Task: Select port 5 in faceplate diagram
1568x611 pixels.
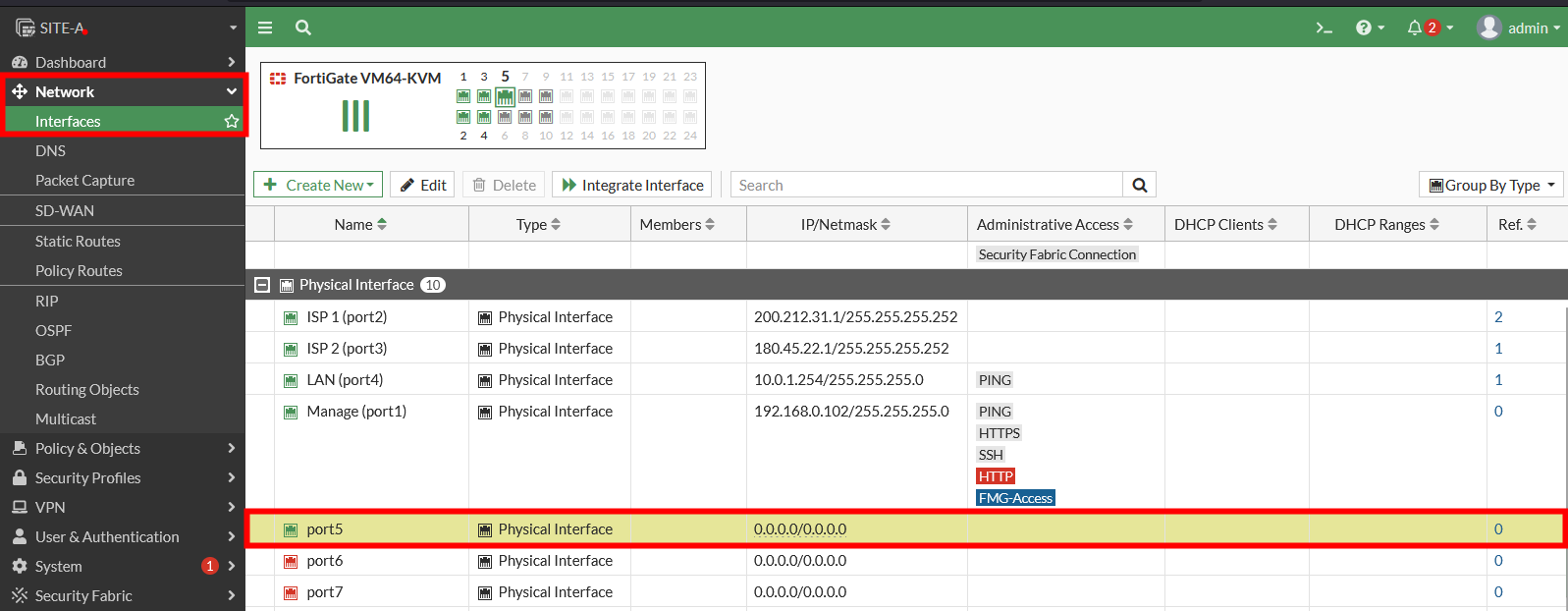Action: (x=505, y=96)
